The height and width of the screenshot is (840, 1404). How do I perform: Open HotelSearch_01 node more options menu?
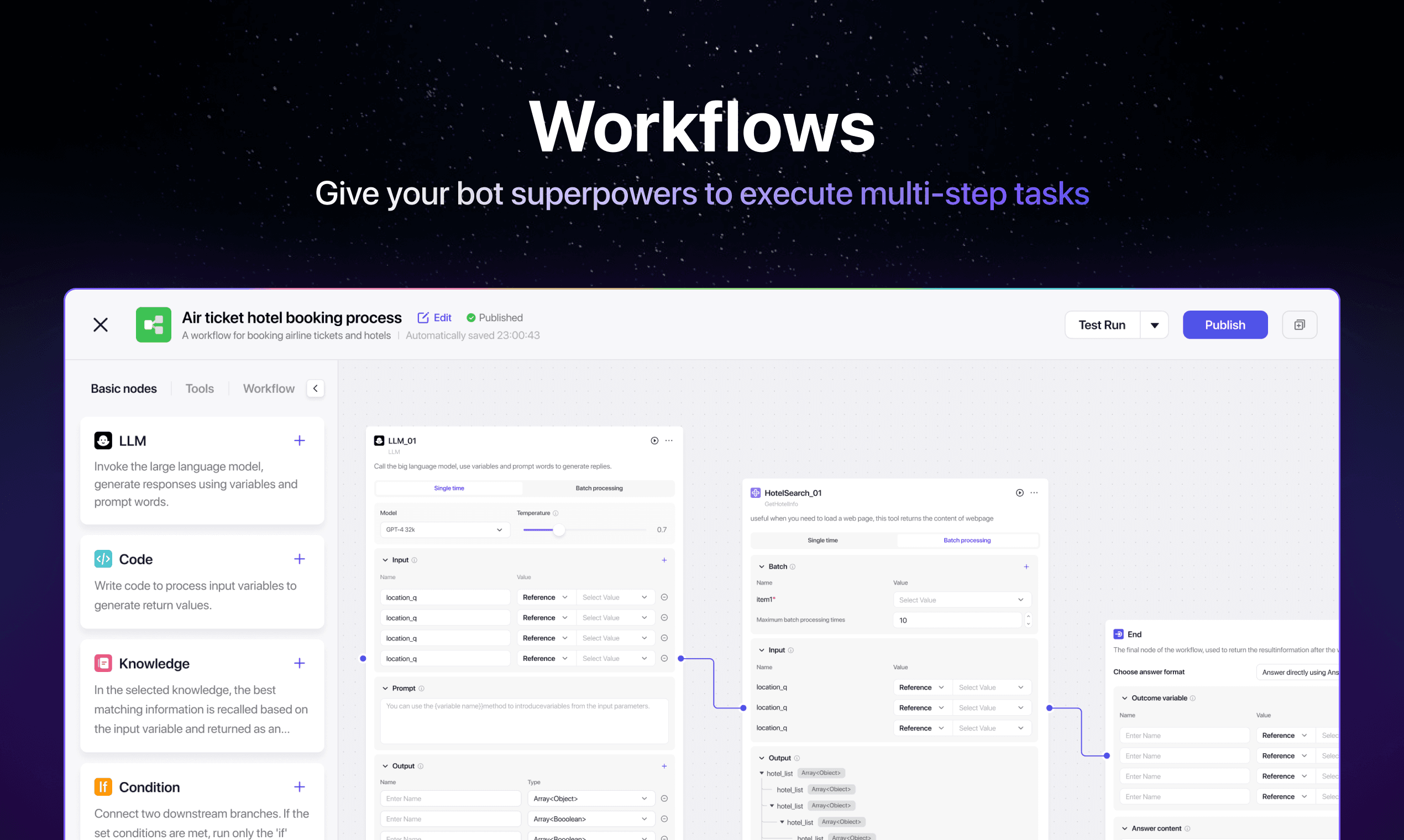(x=1034, y=492)
